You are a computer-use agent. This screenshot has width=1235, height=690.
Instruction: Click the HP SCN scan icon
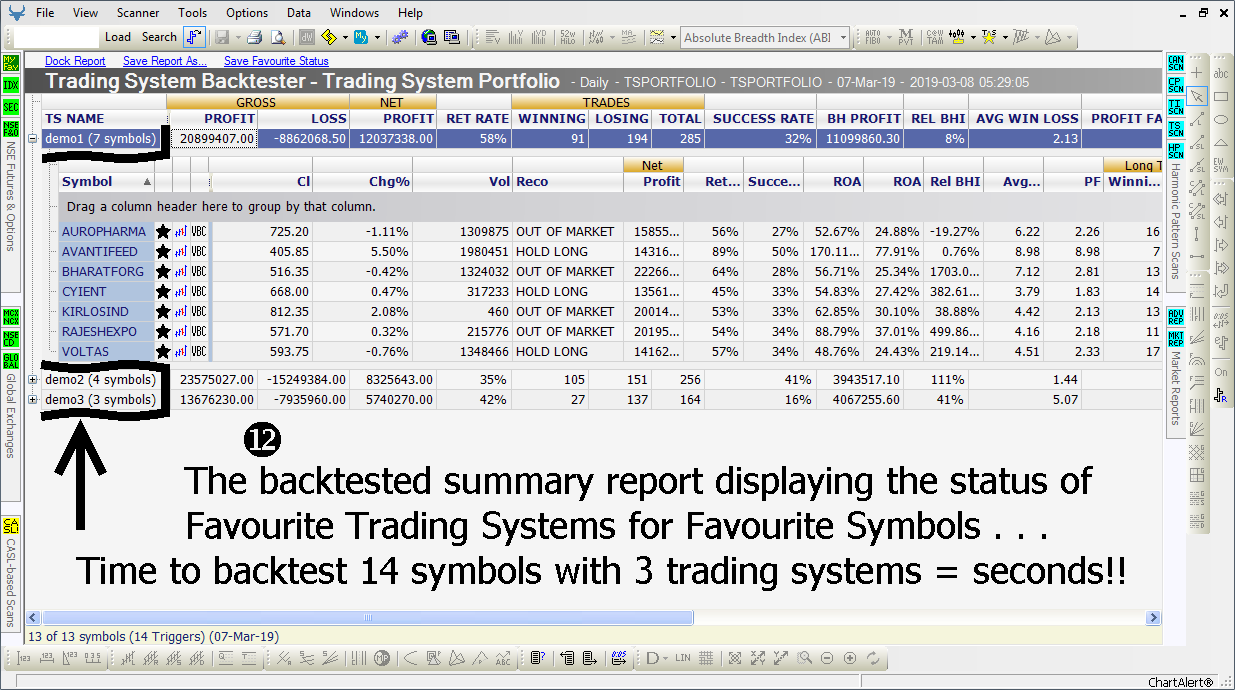pos(1176,151)
